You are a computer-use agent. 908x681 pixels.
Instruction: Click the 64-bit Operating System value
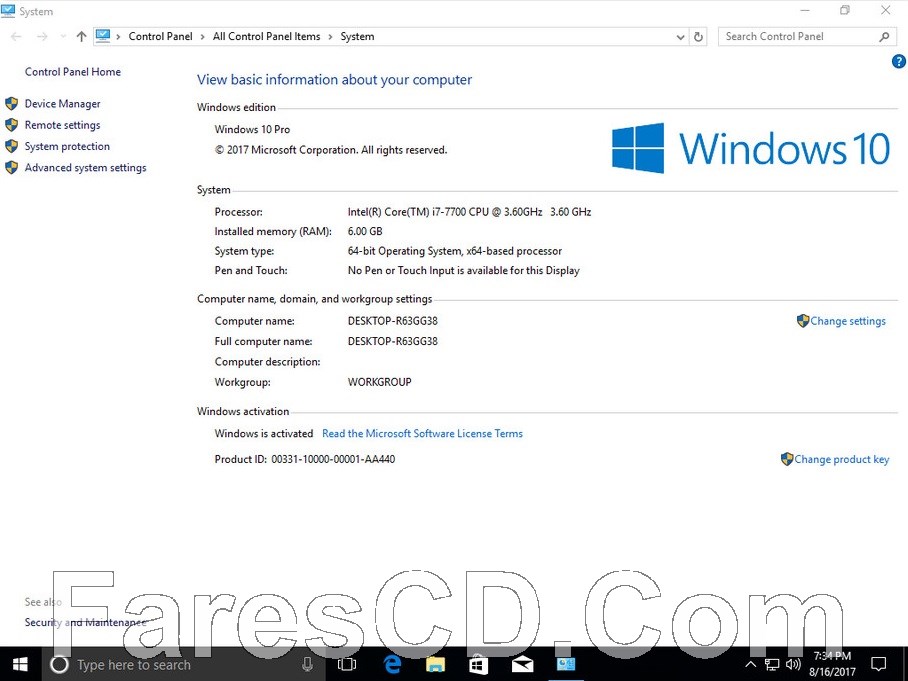(x=455, y=251)
